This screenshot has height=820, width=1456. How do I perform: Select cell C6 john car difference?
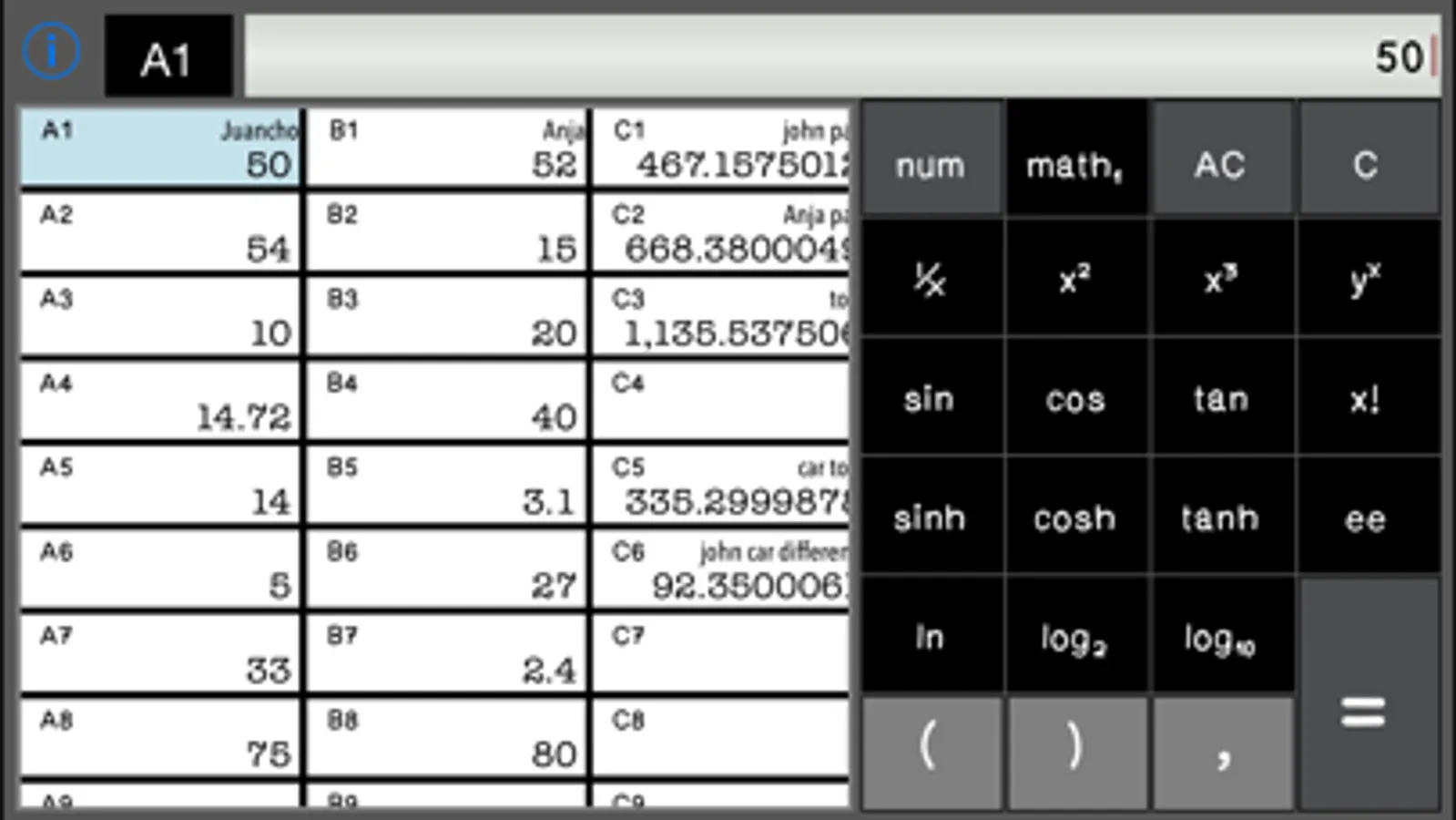(720, 569)
